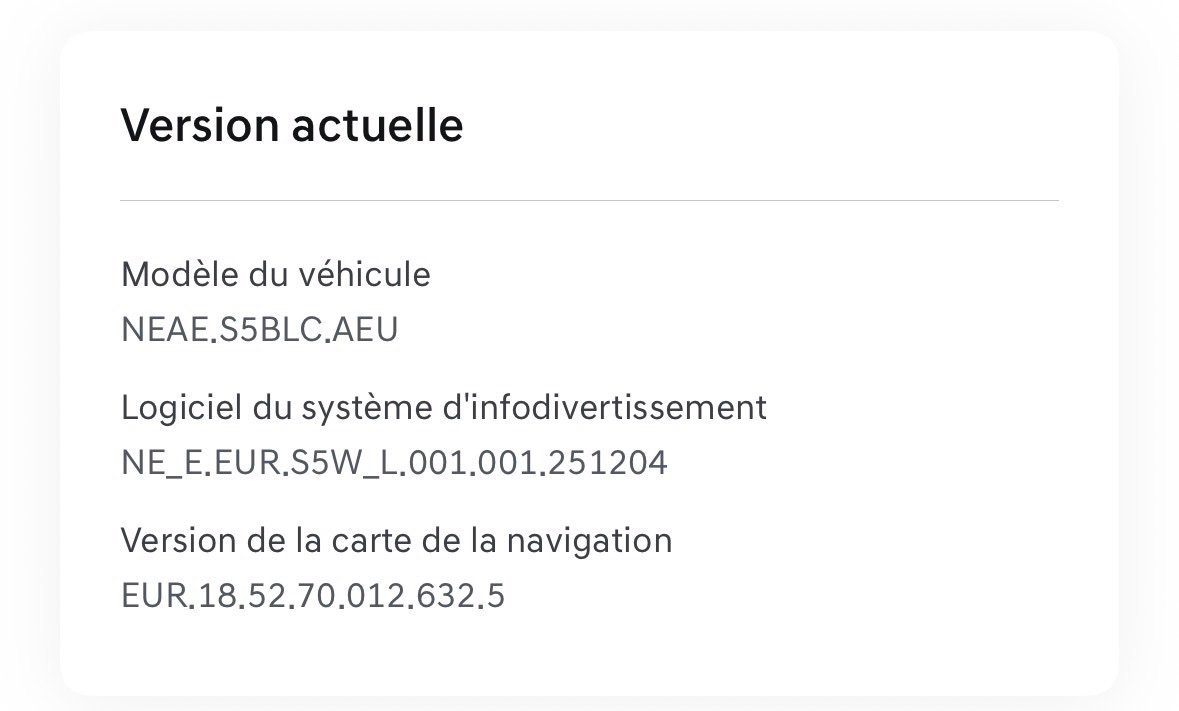Select the vehicle model value NEAE.S5BLC.AEU
The height and width of the screenshot is (711, 1179).
point(259,329)
